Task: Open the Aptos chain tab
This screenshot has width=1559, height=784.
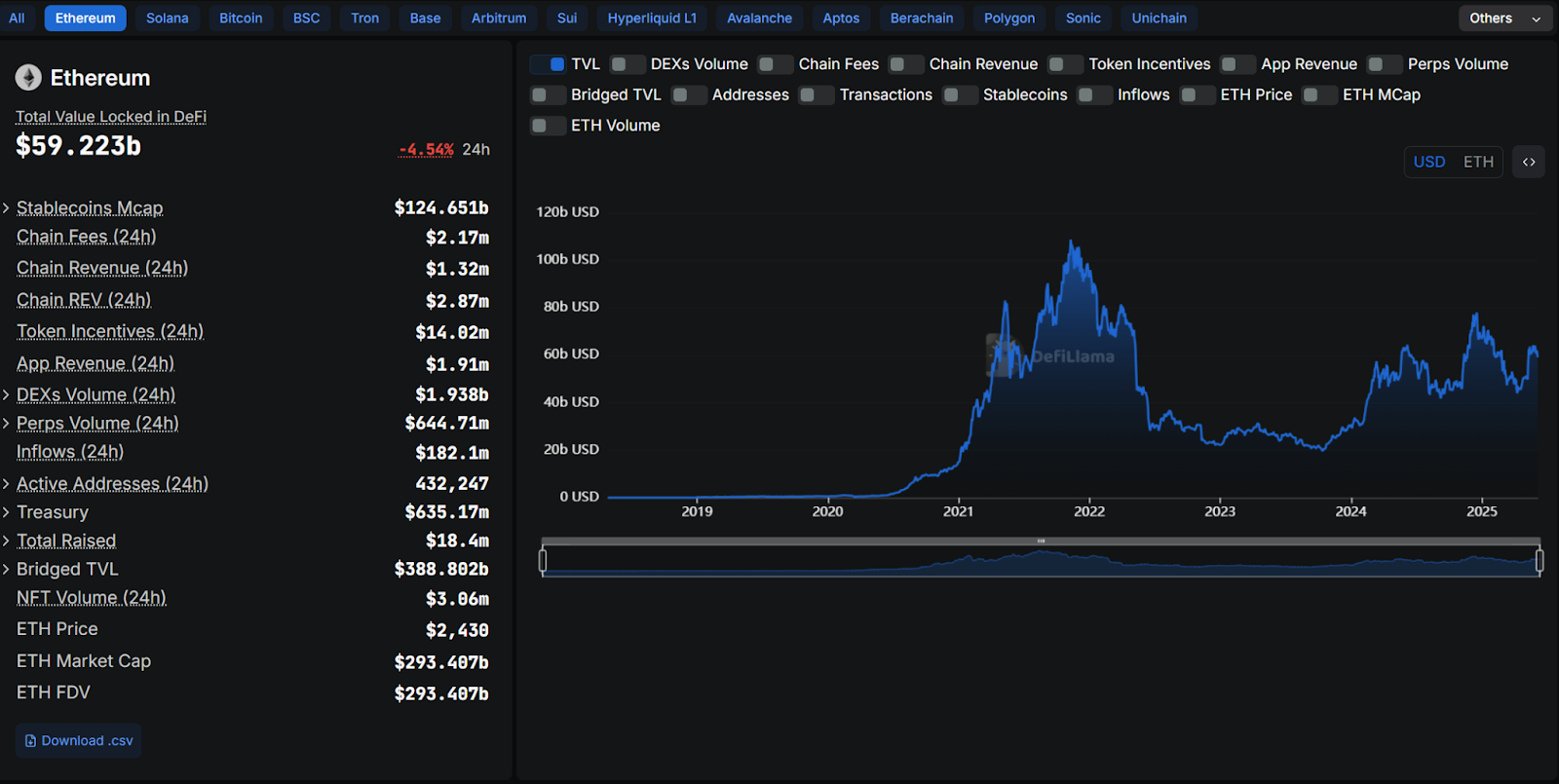Action: pyautogui.click(x=841, y=19)
